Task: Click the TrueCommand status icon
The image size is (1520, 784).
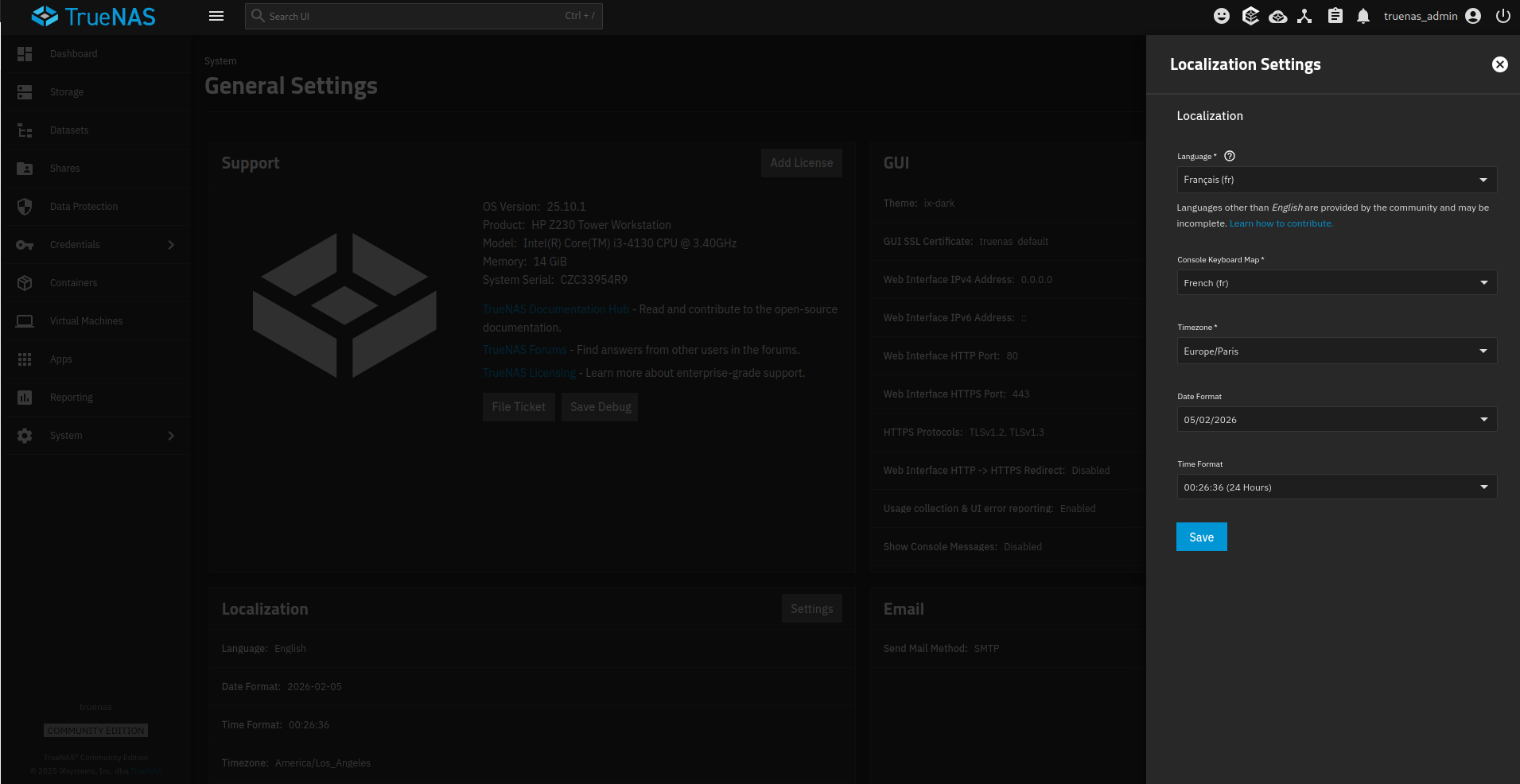Action: (x=1250, y=16)
